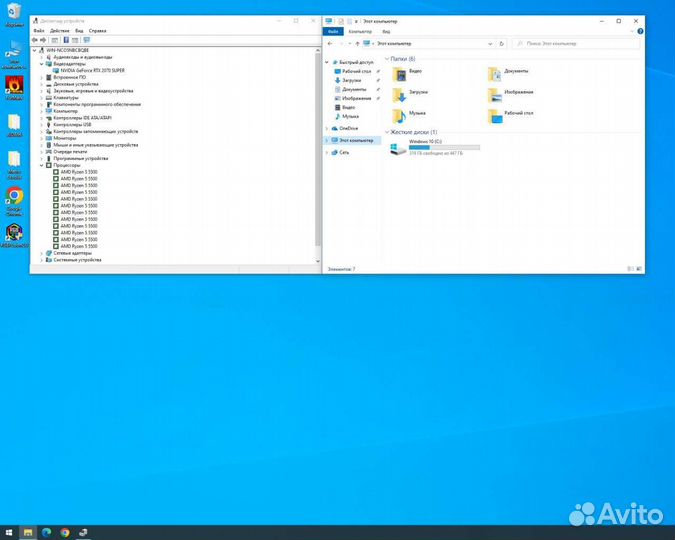The image size is (675, 540).
Task: Select the Google Chrome desktop shortcut
Action: coord(14,201)
